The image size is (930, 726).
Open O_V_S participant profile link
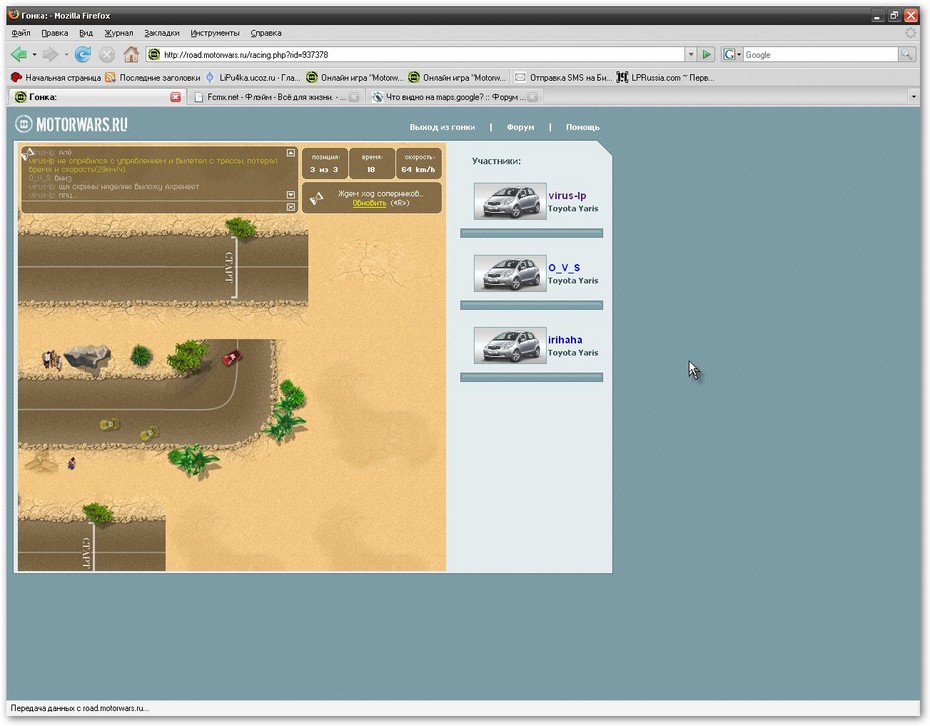coord(564,268)
